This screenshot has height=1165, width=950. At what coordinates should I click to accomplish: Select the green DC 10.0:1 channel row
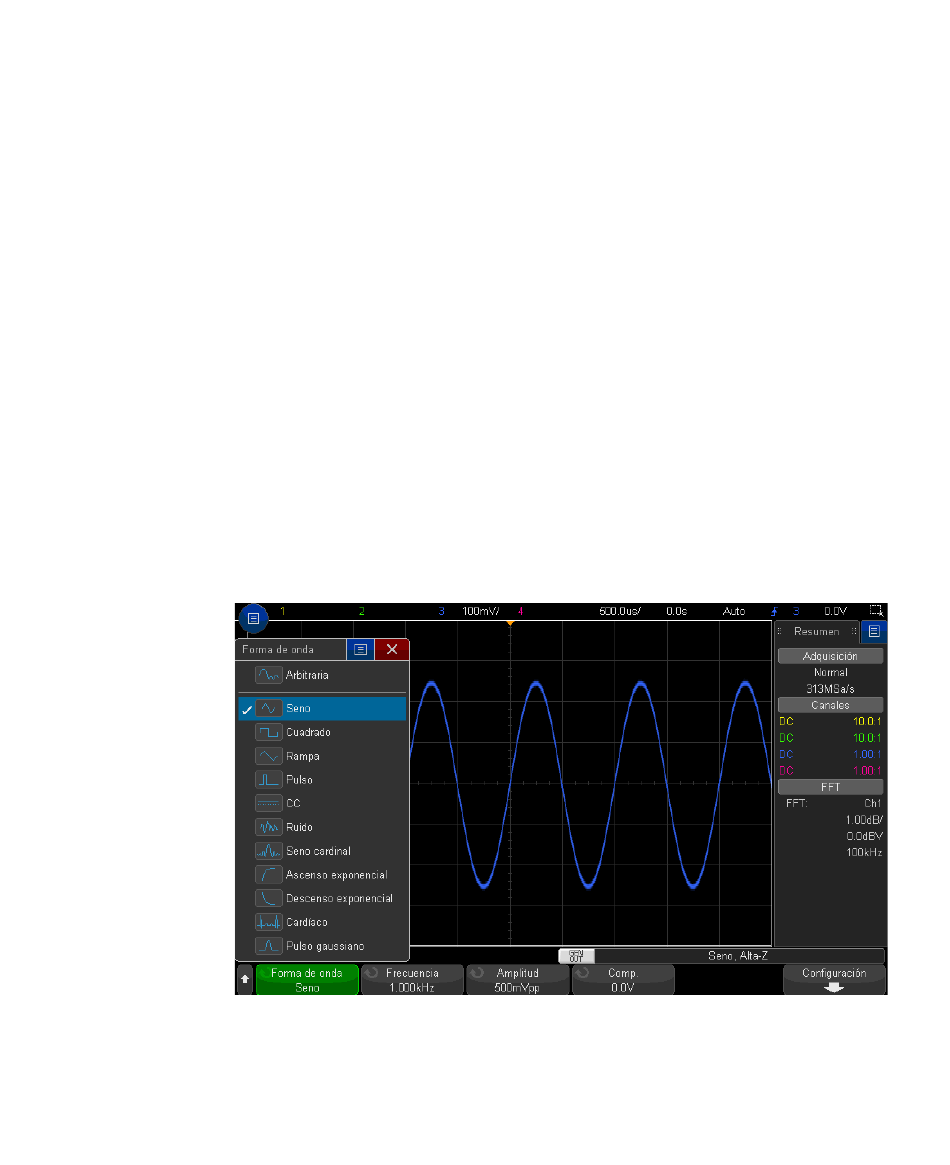[830, 738]
